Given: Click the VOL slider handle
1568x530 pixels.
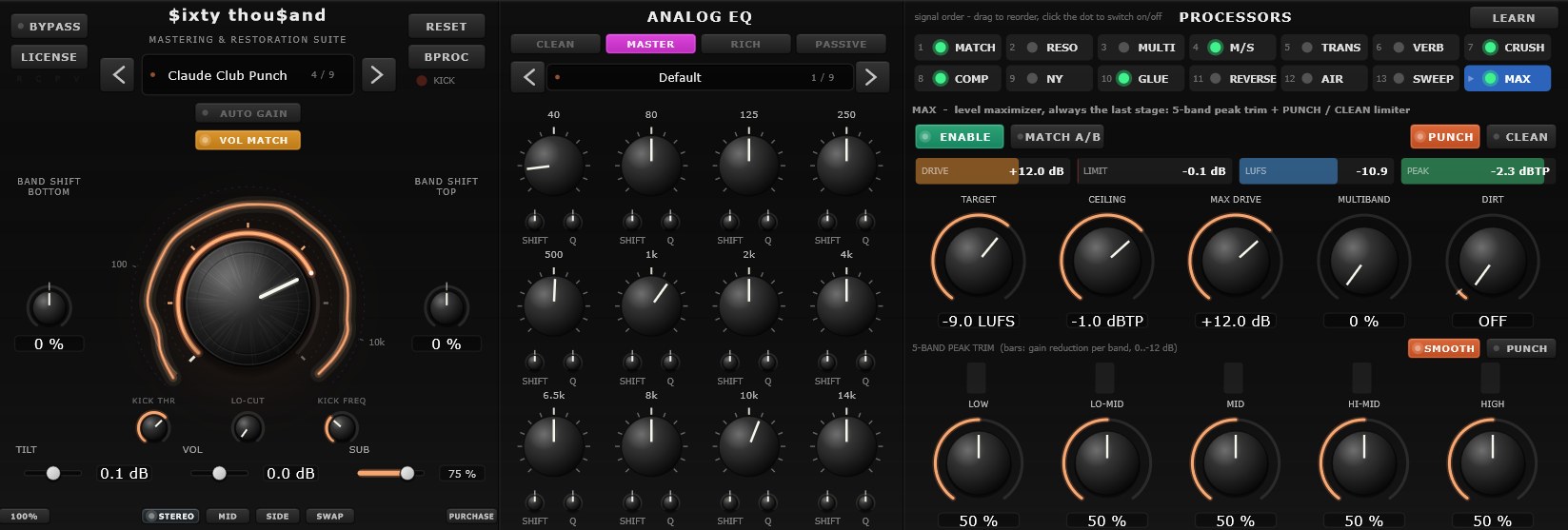Looking at the screenshot, I should pyautogui.click(x=219, y=473).
